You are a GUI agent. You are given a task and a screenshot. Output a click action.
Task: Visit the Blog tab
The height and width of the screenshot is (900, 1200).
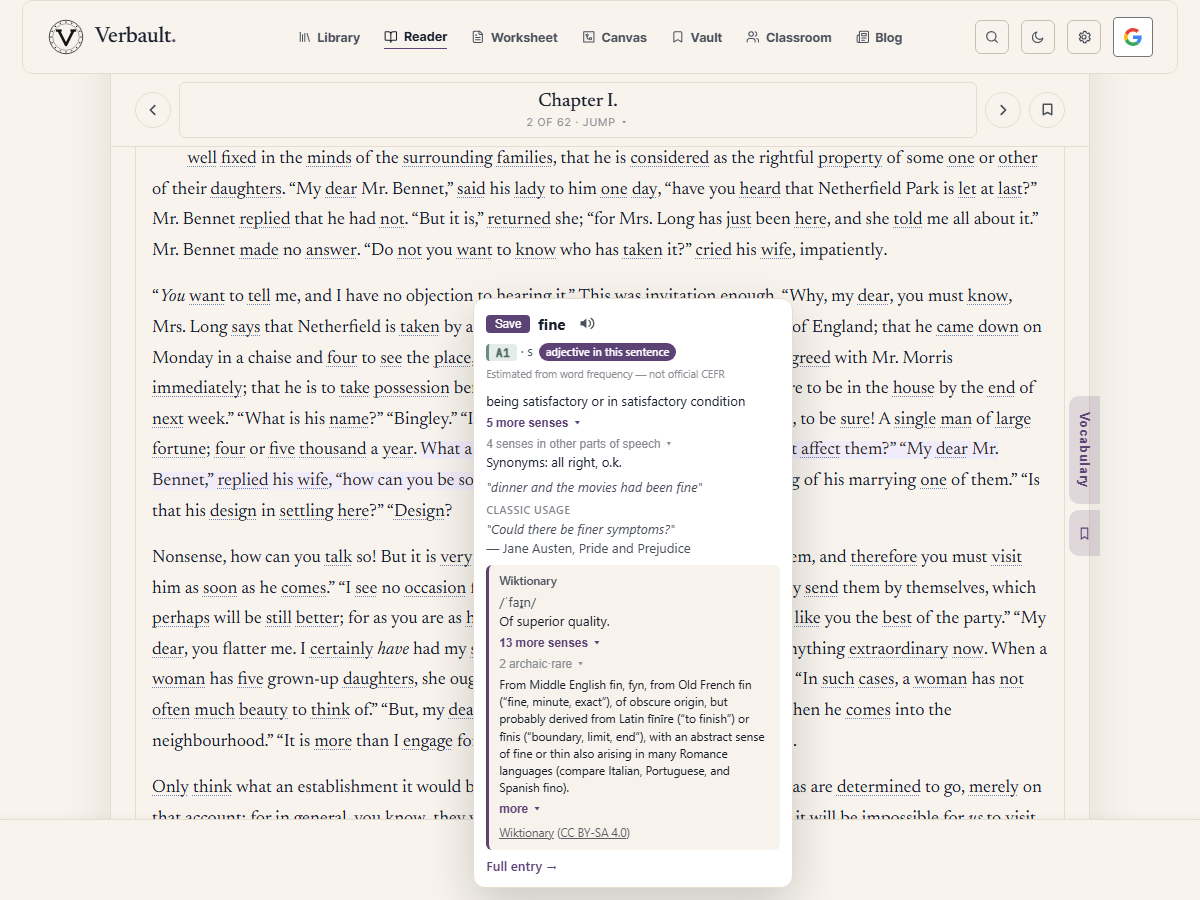(880, 37)
